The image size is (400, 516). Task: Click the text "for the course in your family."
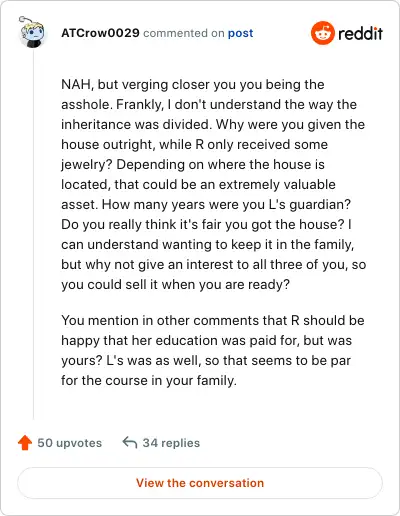point(149,380)
